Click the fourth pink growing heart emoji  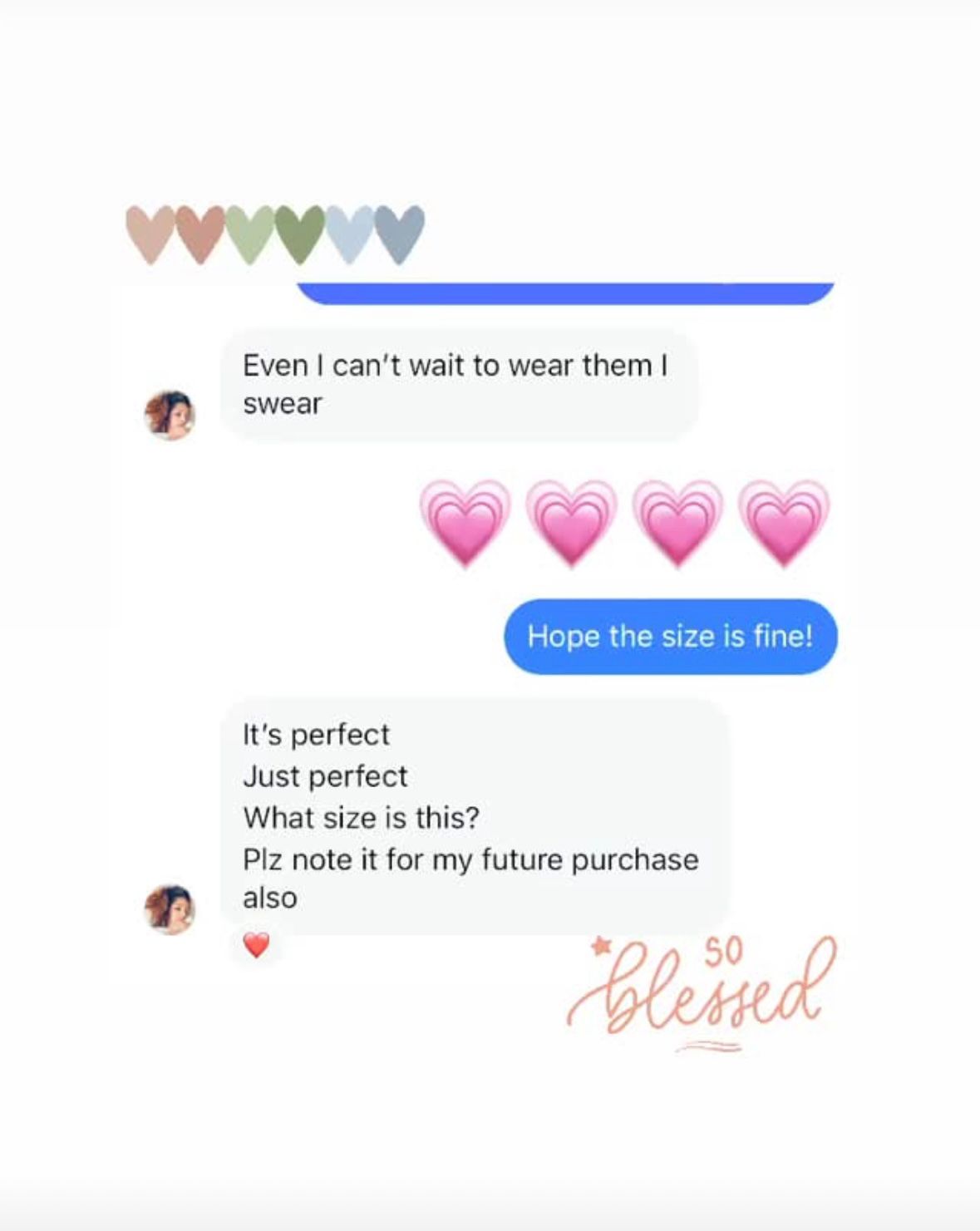[x=784, y=523]
